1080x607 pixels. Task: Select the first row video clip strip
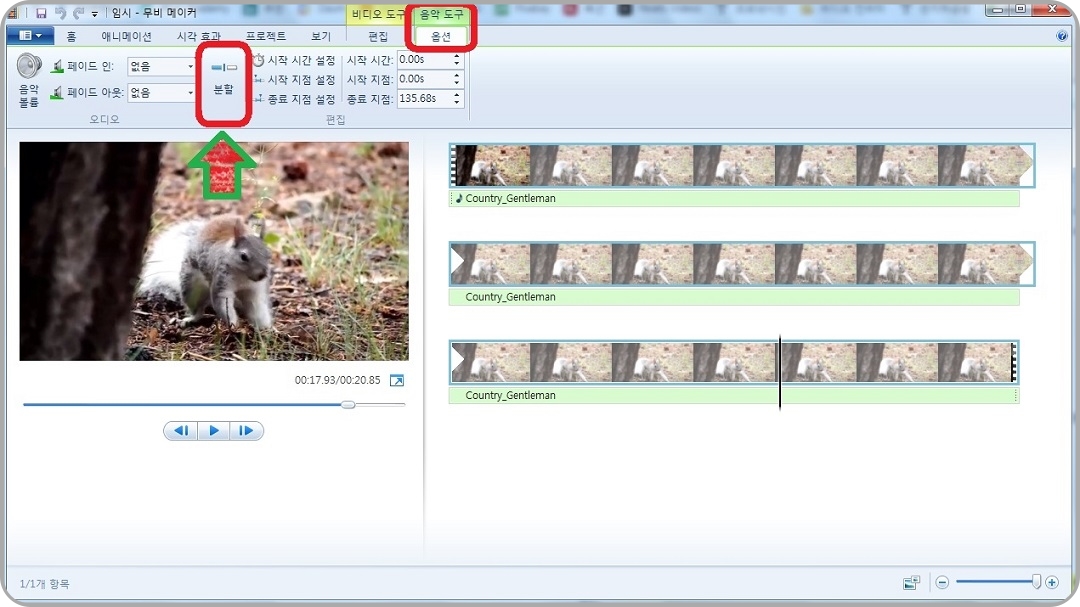[x=742, y=165]
